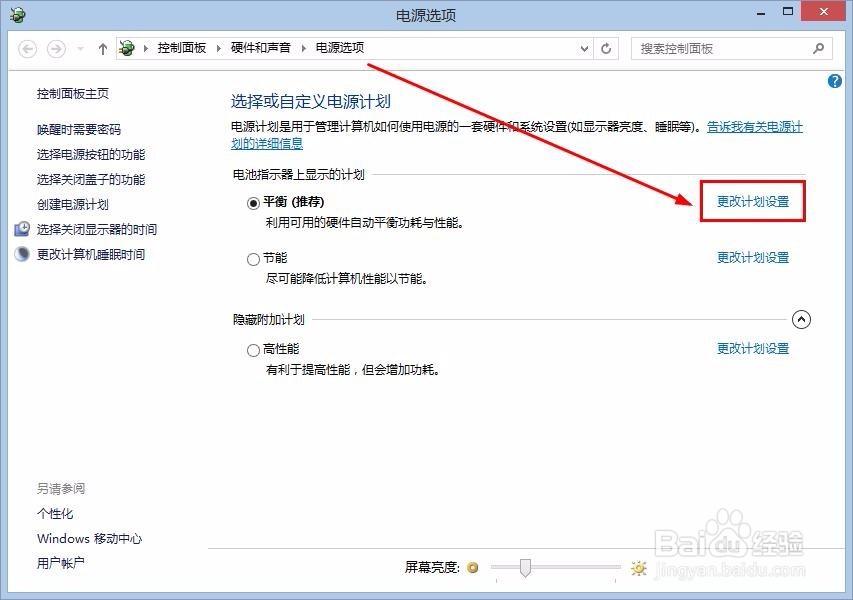This screenshot has width=853, height=600.
Task: Click the Back navigation arrow
Action: pos(30,48)
